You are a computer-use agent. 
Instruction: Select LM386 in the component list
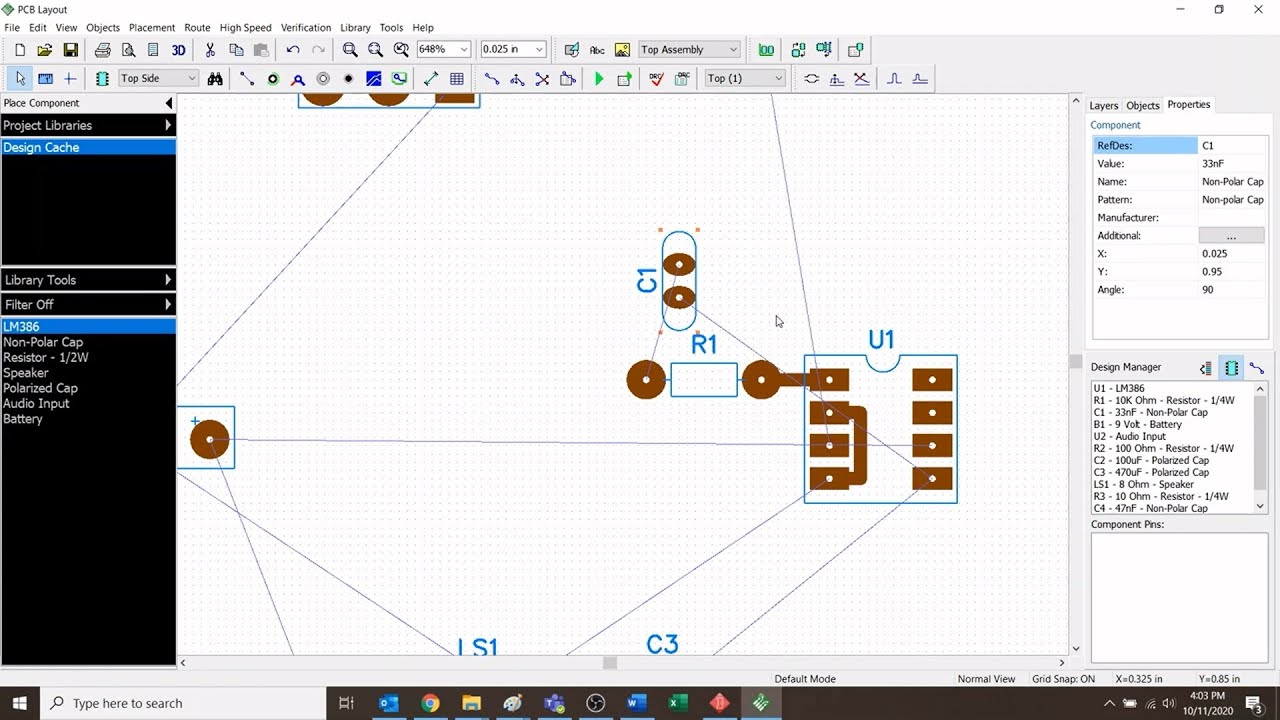tap(88, 327)
